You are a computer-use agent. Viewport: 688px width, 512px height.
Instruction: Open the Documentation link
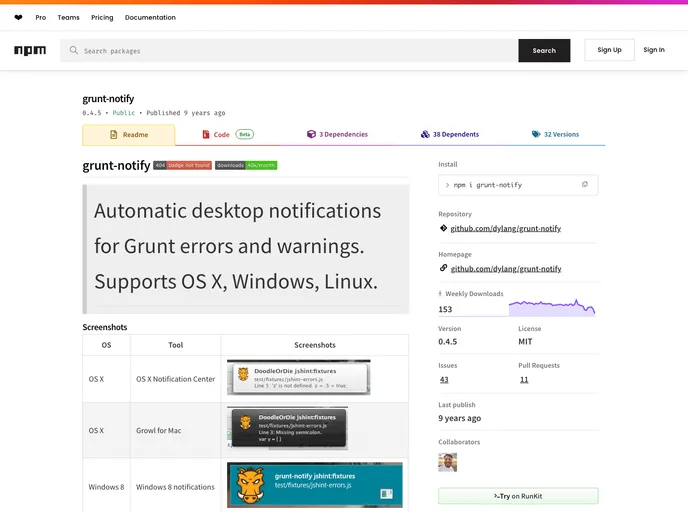pyautogui.click(x=150, y=18)
